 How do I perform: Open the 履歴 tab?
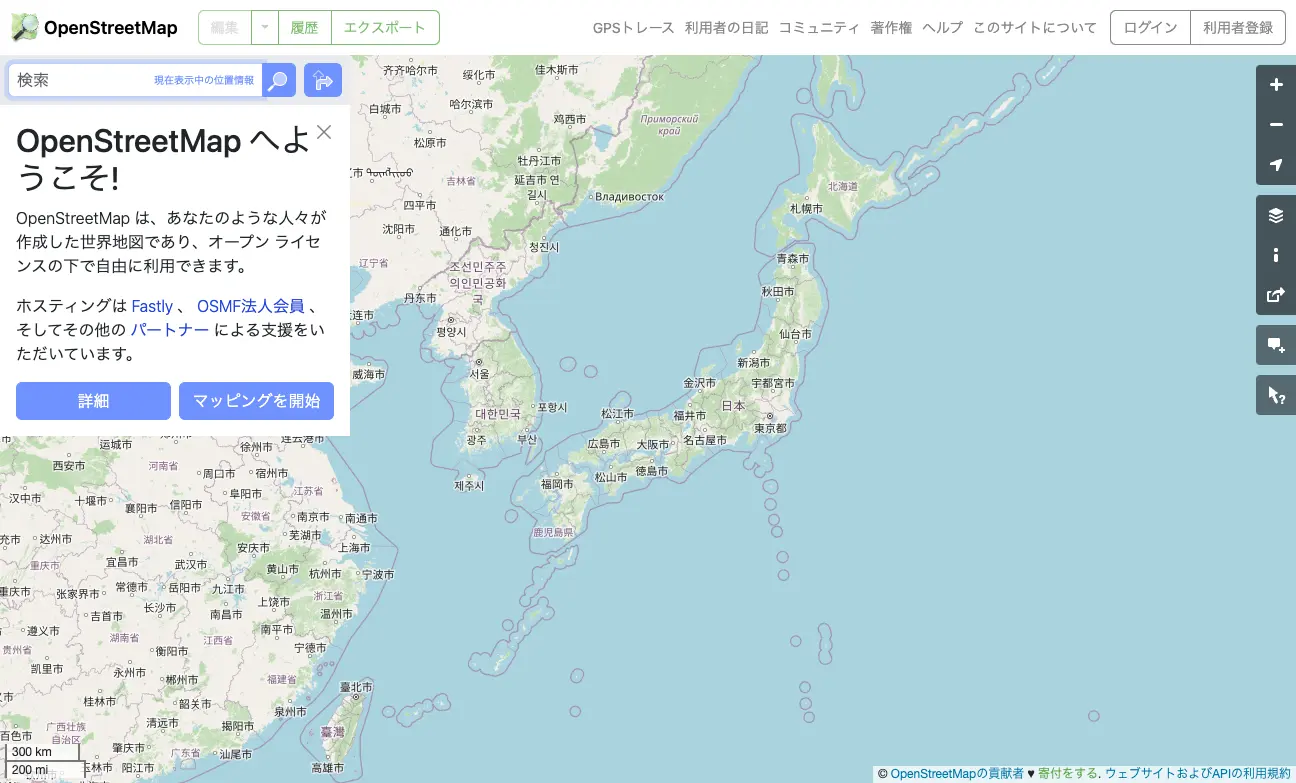(304, 28)
